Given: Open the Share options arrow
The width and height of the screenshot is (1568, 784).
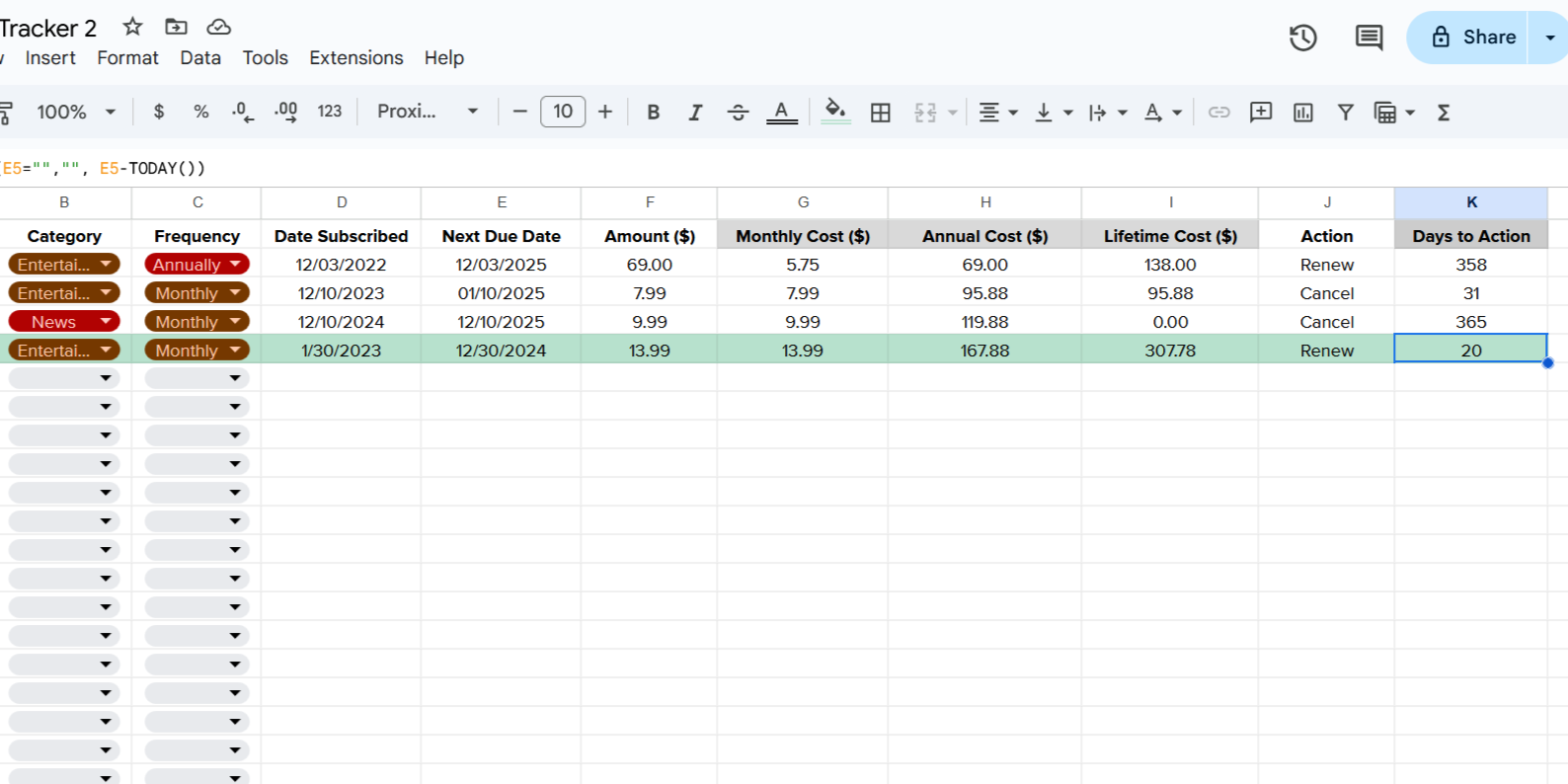Looking at the screenshot, I should (x=1549, y=38).
